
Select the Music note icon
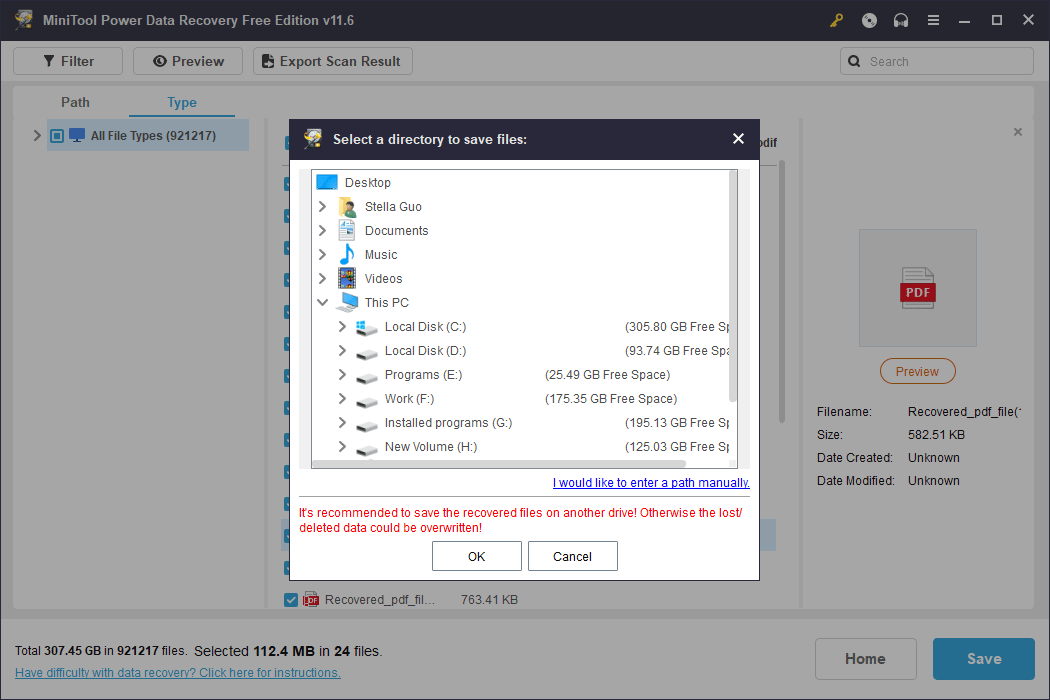click(347, 255)
